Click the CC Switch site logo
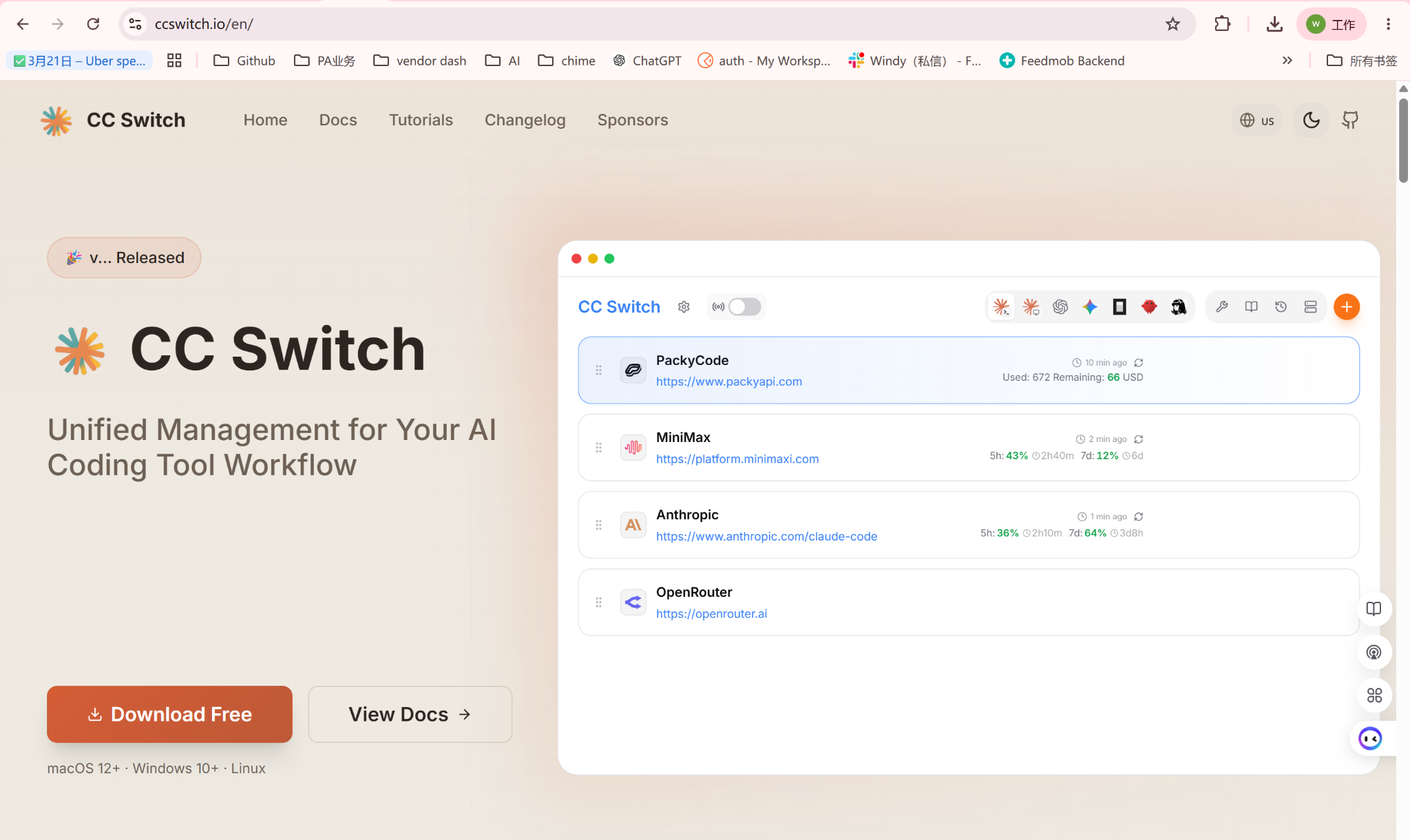This screenshot has width=1410, height=840. tap(113, 120)
